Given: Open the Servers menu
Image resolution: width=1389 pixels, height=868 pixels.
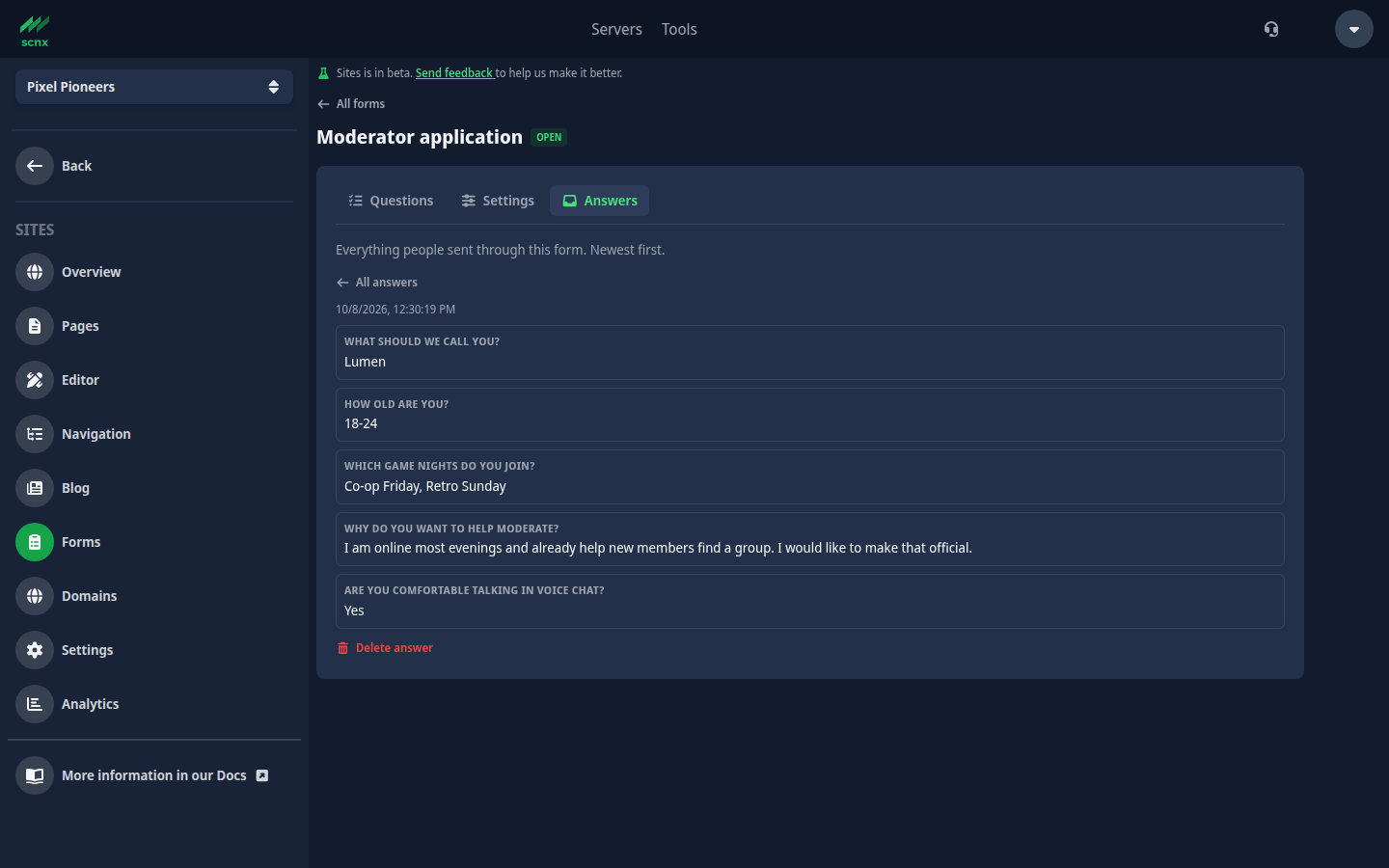Looking at the screenshot, I should pos(616,29).
